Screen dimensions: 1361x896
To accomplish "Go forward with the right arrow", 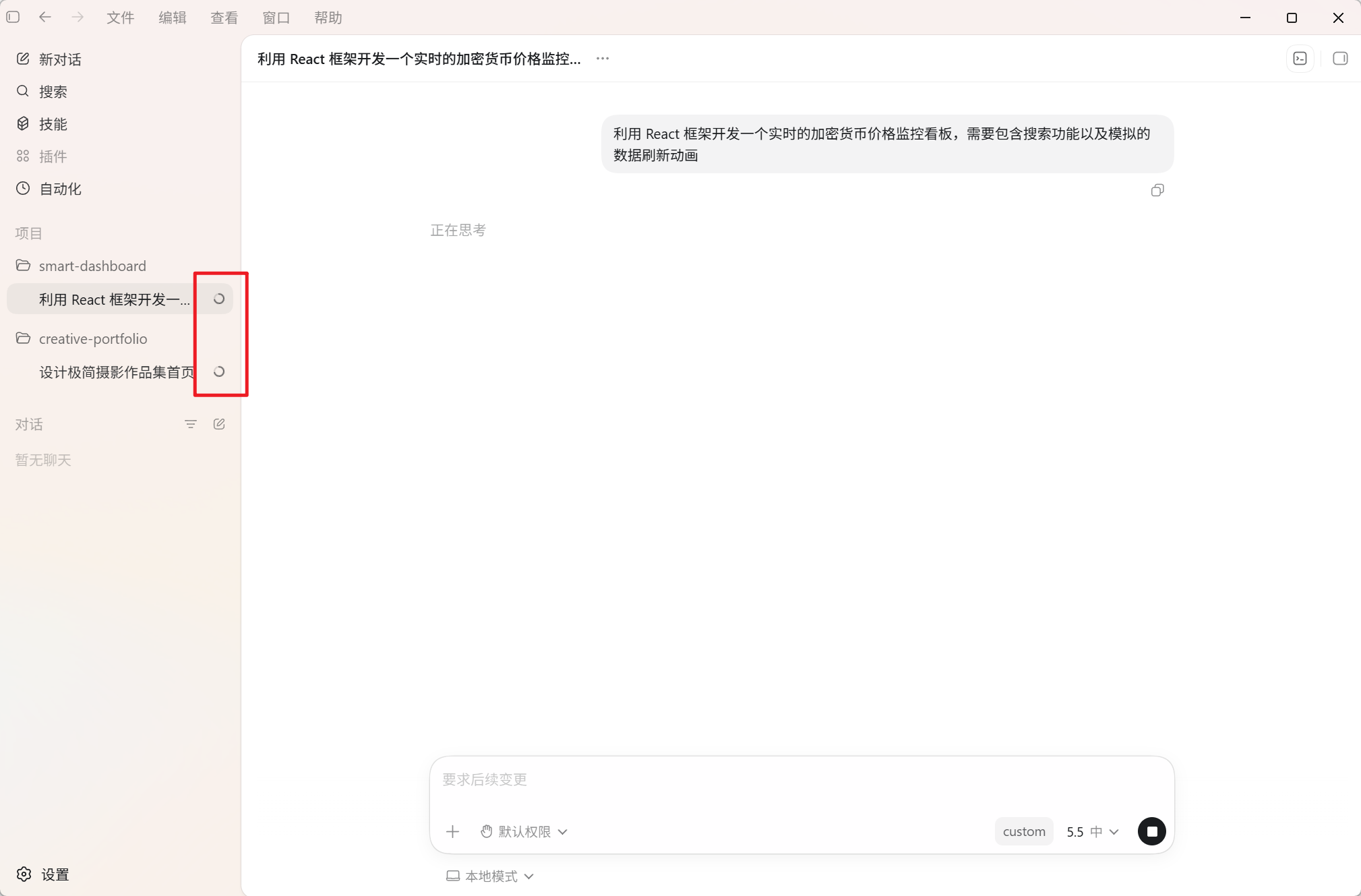I will (78, 18).
